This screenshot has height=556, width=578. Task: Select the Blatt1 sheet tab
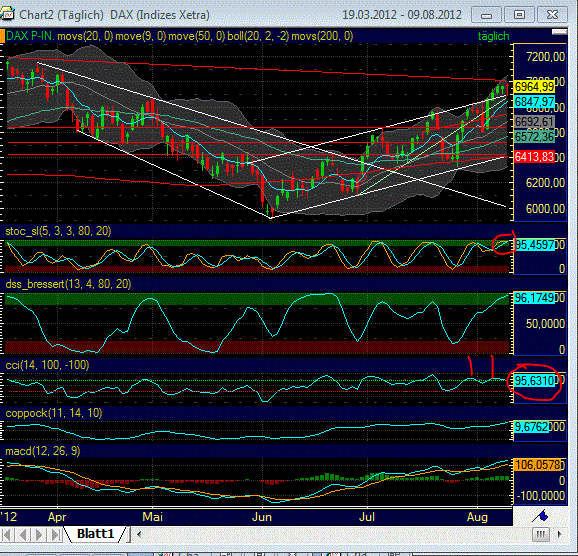pyautogui.click(x=95, y=534)
